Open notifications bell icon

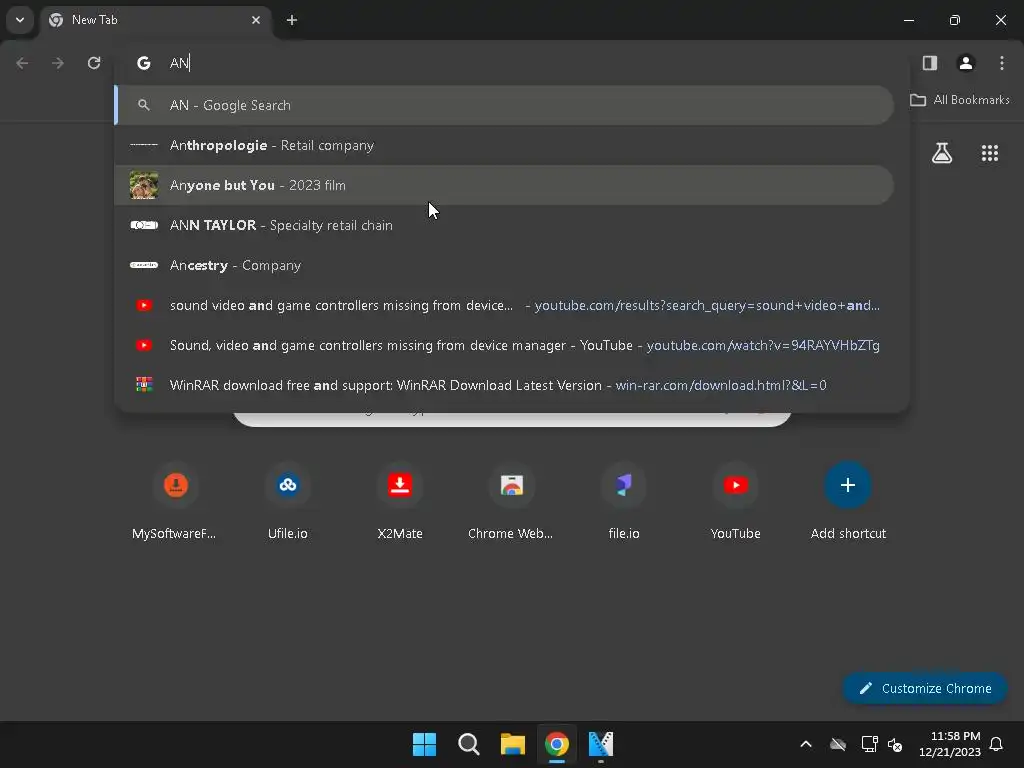click(996, 744)
